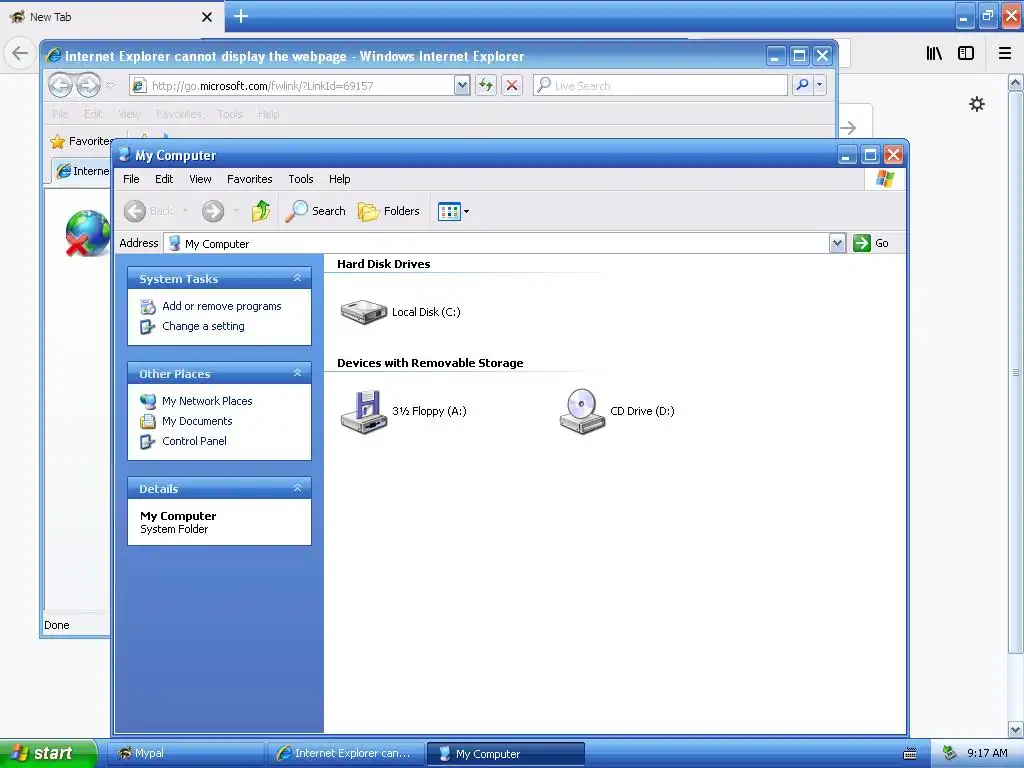Viewport: 1024px width, 768px height.
Task: Open Search in My Computer toolbar
Action: click(315, 211)
